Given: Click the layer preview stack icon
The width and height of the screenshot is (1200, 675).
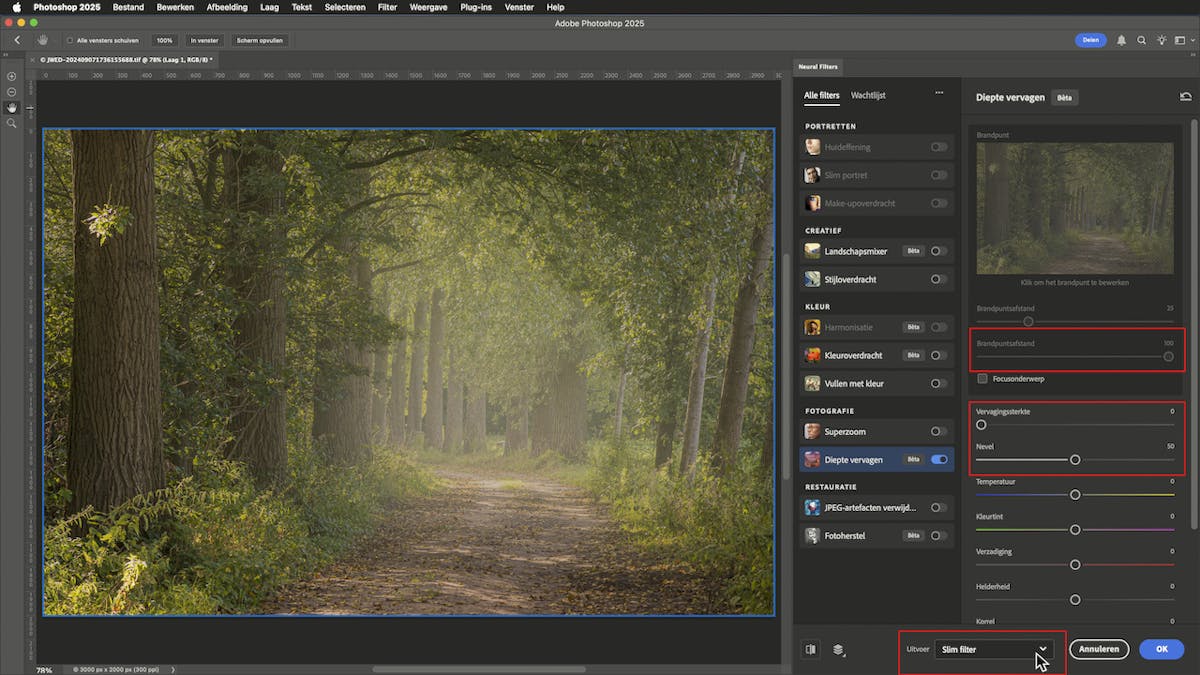Looking at the screenshot, I should [x=838, y=649].
